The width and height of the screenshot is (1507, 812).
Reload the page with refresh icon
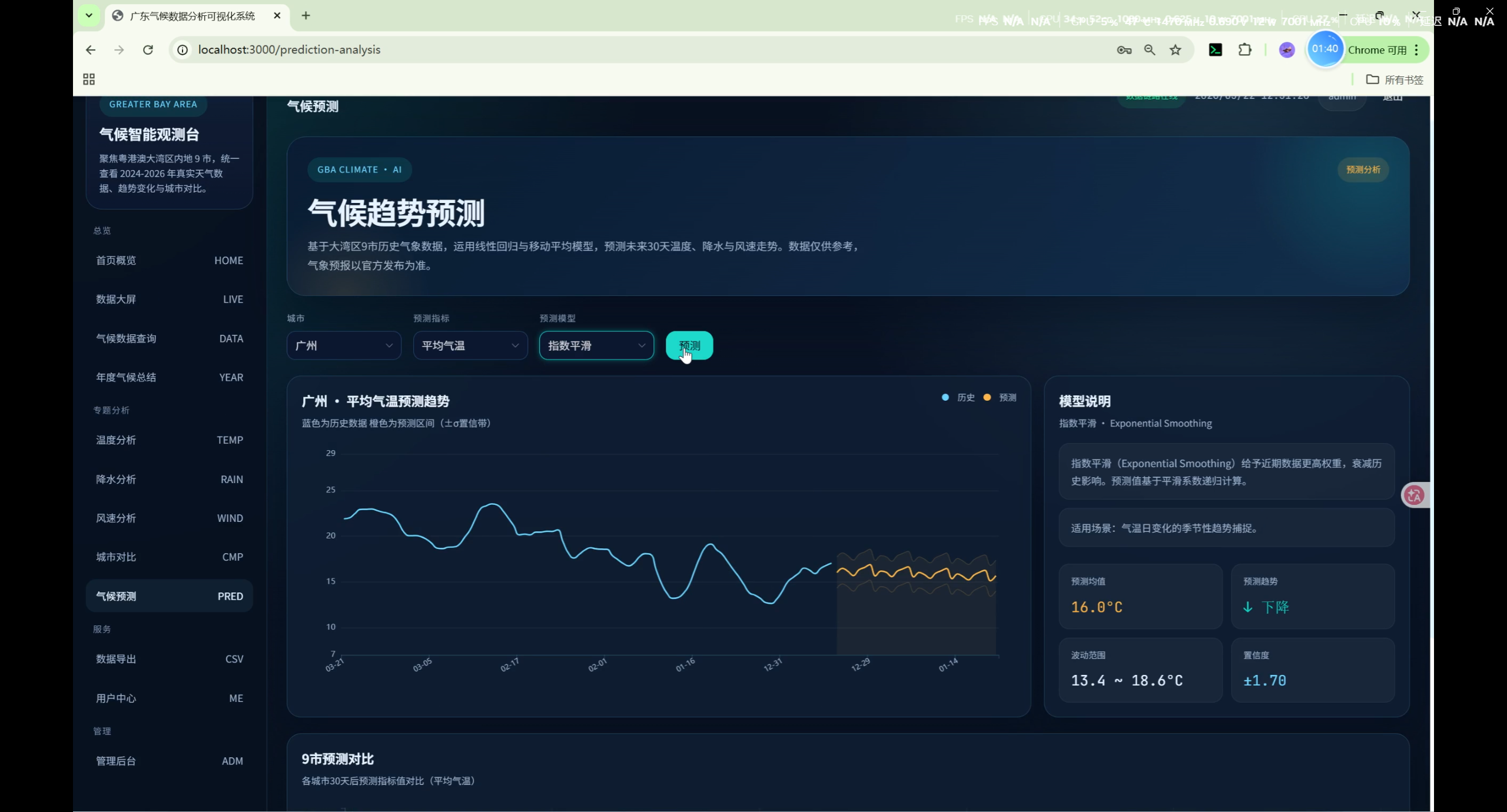click(x=148, y=50)
